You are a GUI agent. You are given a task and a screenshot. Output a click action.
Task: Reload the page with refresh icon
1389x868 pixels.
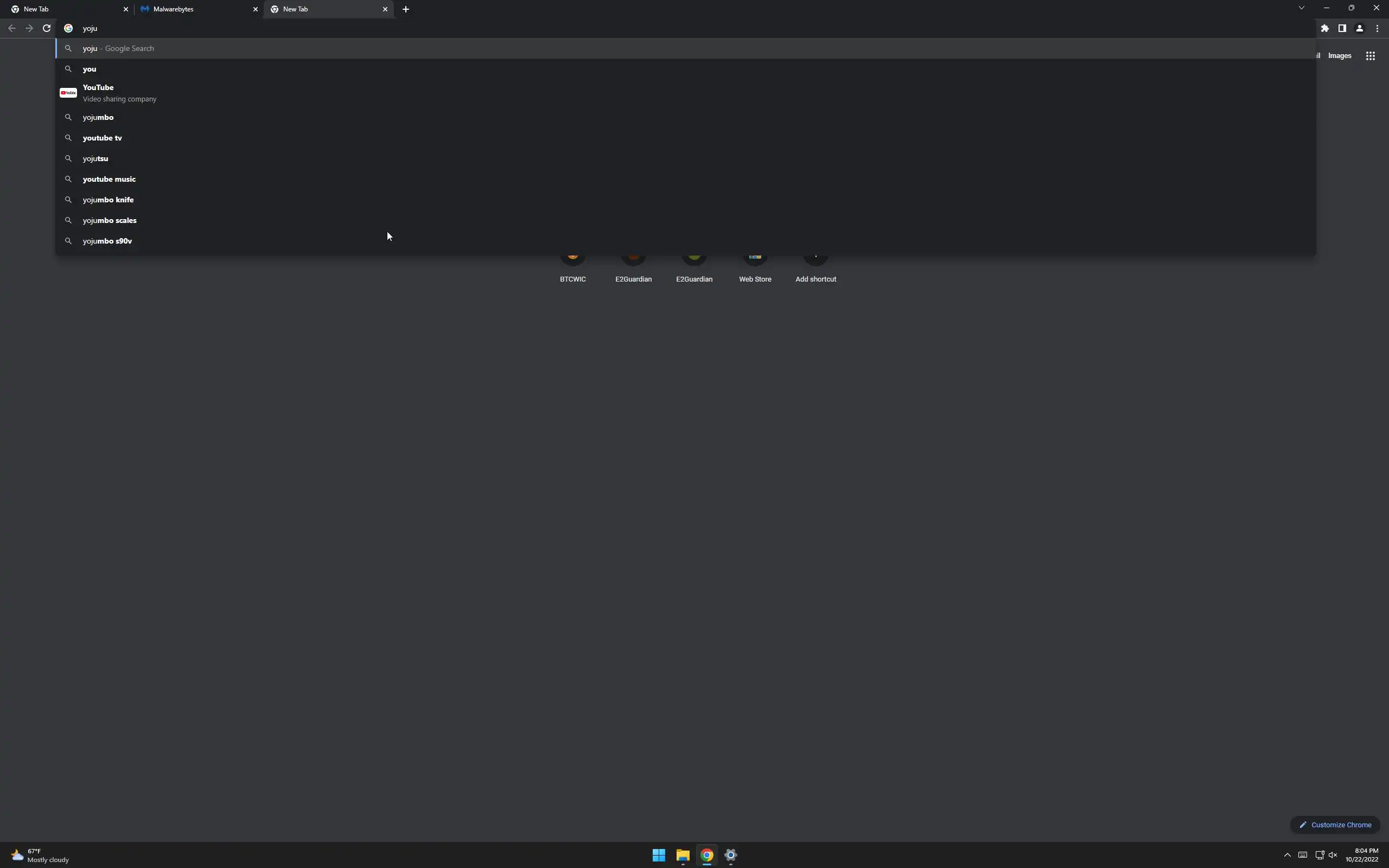[x=47, y=28]
